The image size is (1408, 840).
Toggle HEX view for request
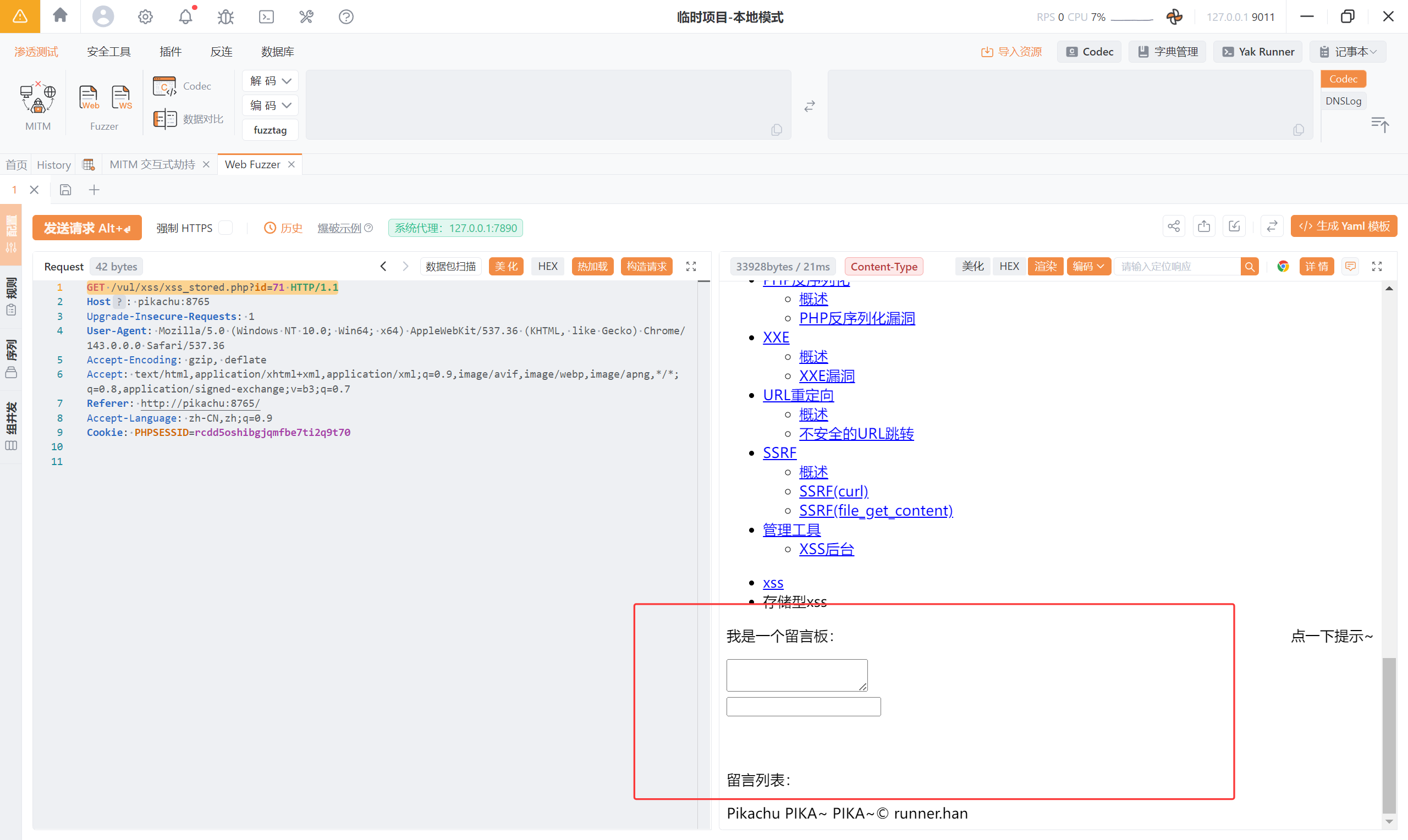pos(547,266)
